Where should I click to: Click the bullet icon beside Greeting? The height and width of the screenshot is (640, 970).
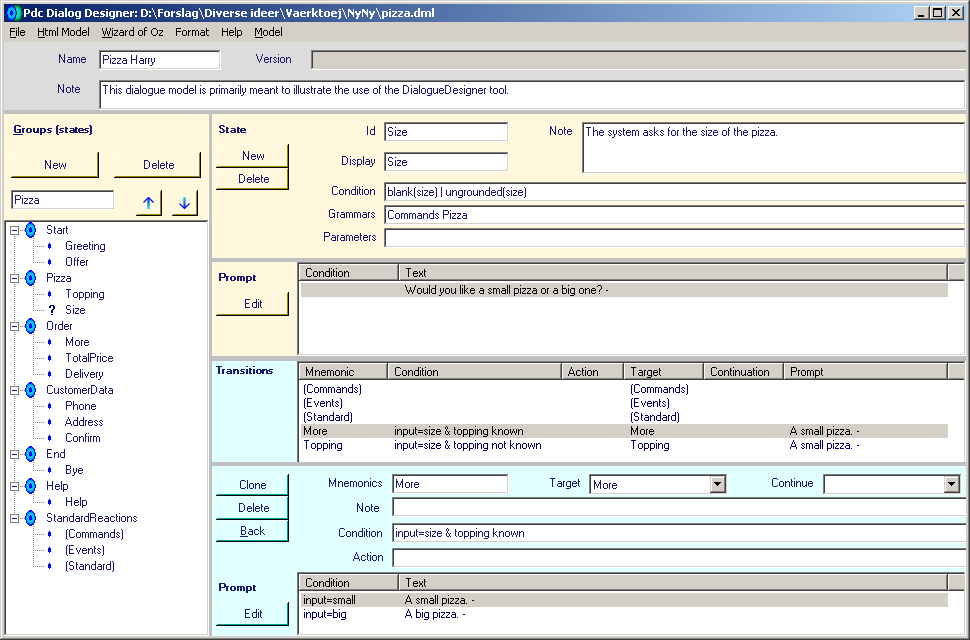[x=50, y=246]
